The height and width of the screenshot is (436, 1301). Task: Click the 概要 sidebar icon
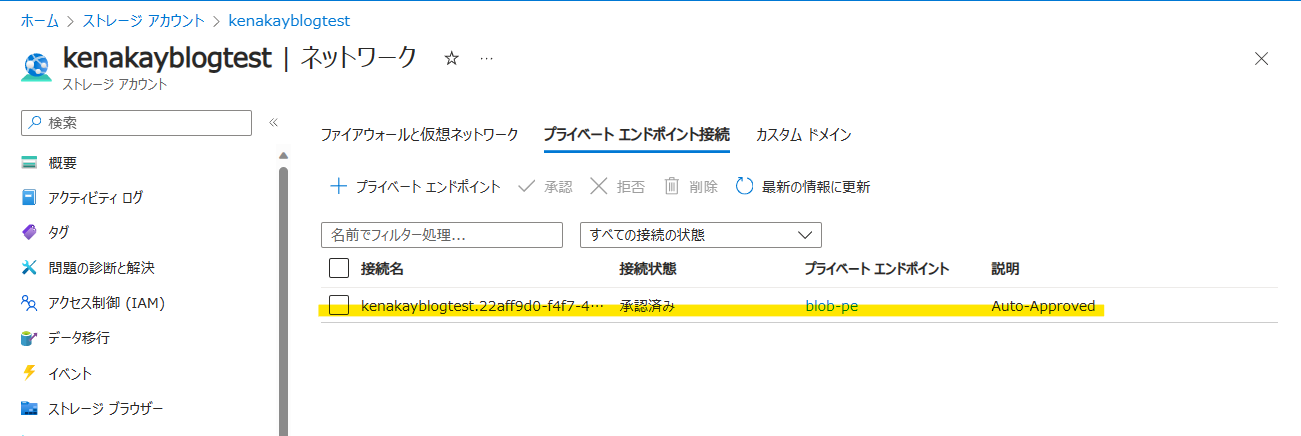(x=29, y=163)
